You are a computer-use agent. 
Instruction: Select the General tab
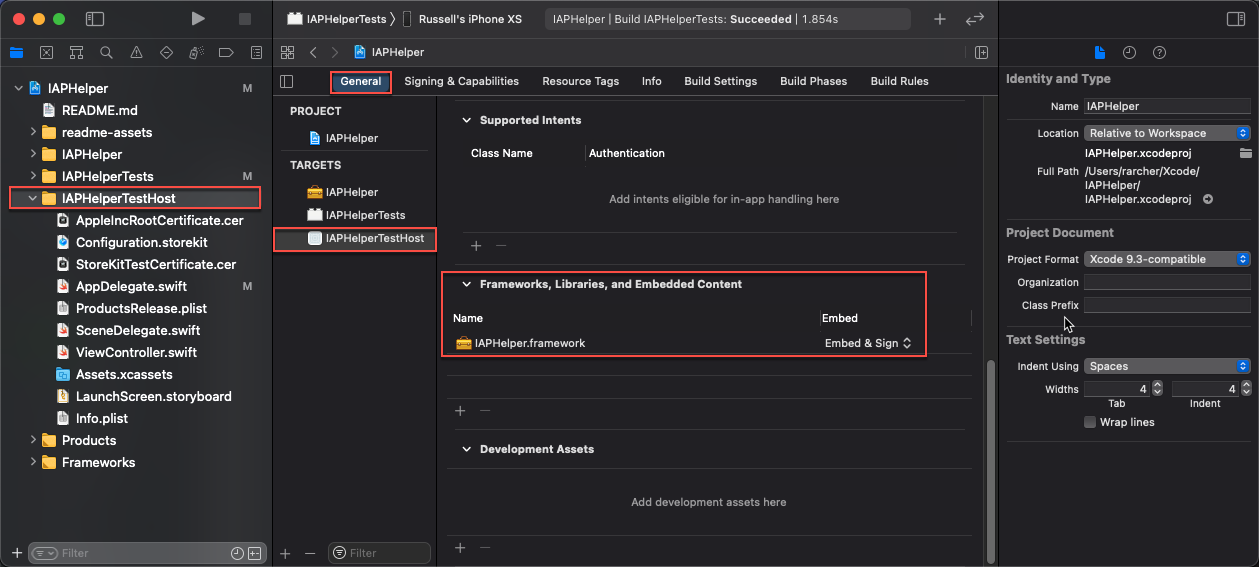[x=361, y=81]
